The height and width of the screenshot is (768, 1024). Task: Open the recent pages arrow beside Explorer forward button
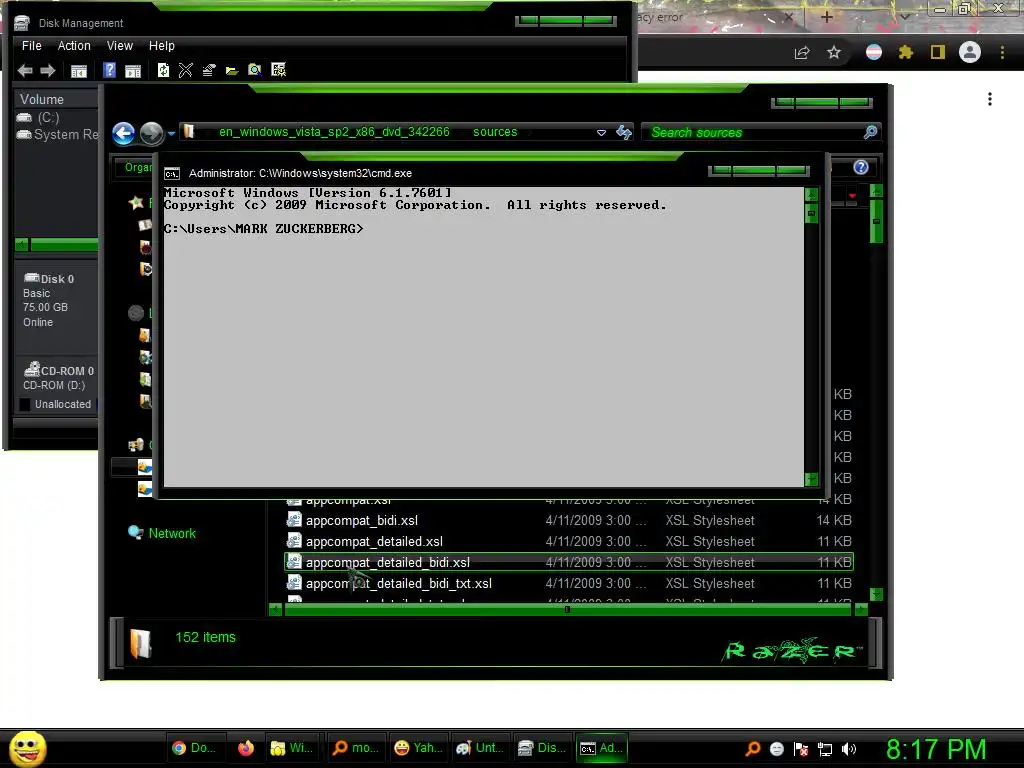point(171,134)
